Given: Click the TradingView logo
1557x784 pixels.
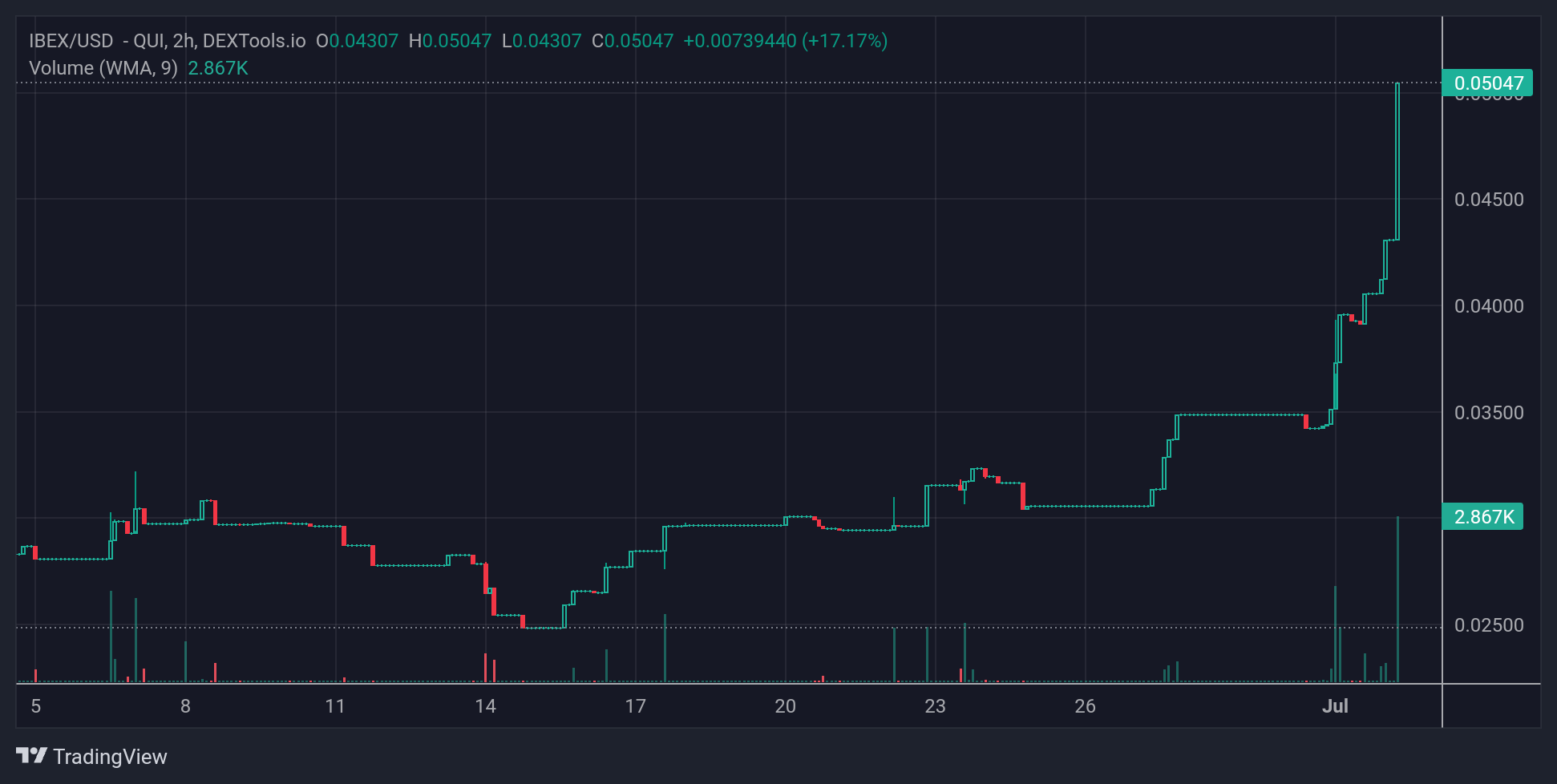Looking at the screenshot, I should [x=32, y=756].
